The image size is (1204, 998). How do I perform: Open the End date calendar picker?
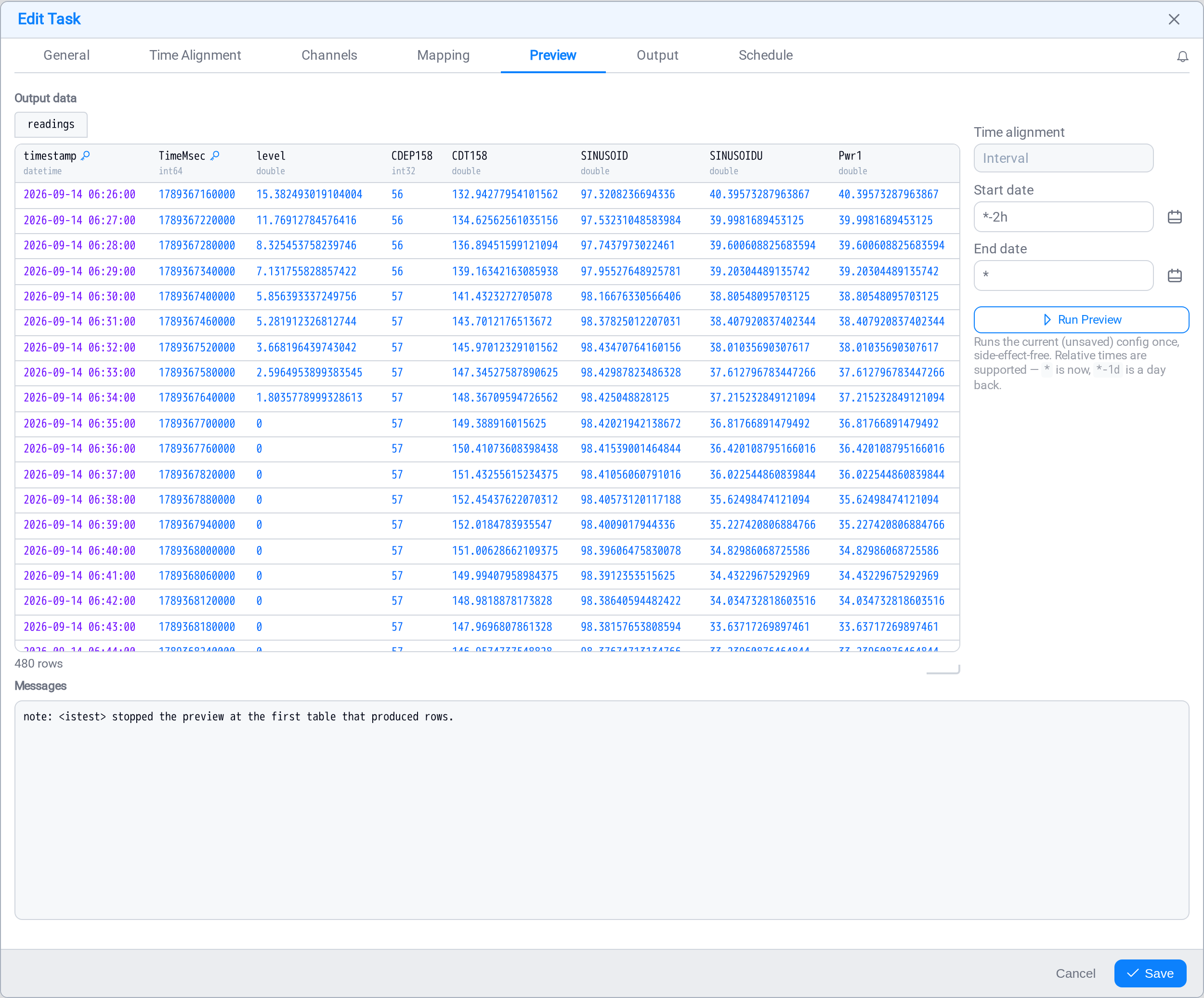[1174, 276]
